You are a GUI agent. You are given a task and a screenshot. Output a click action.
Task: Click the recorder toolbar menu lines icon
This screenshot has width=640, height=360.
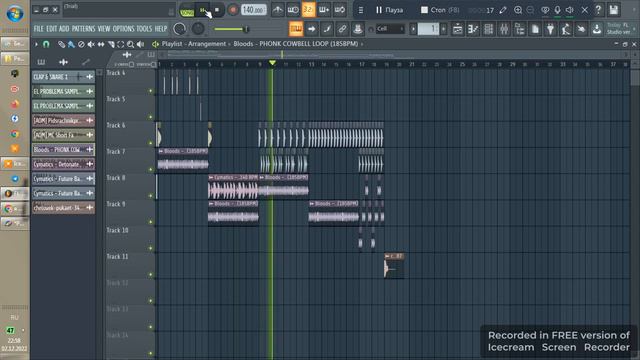[x=360, y=10]
